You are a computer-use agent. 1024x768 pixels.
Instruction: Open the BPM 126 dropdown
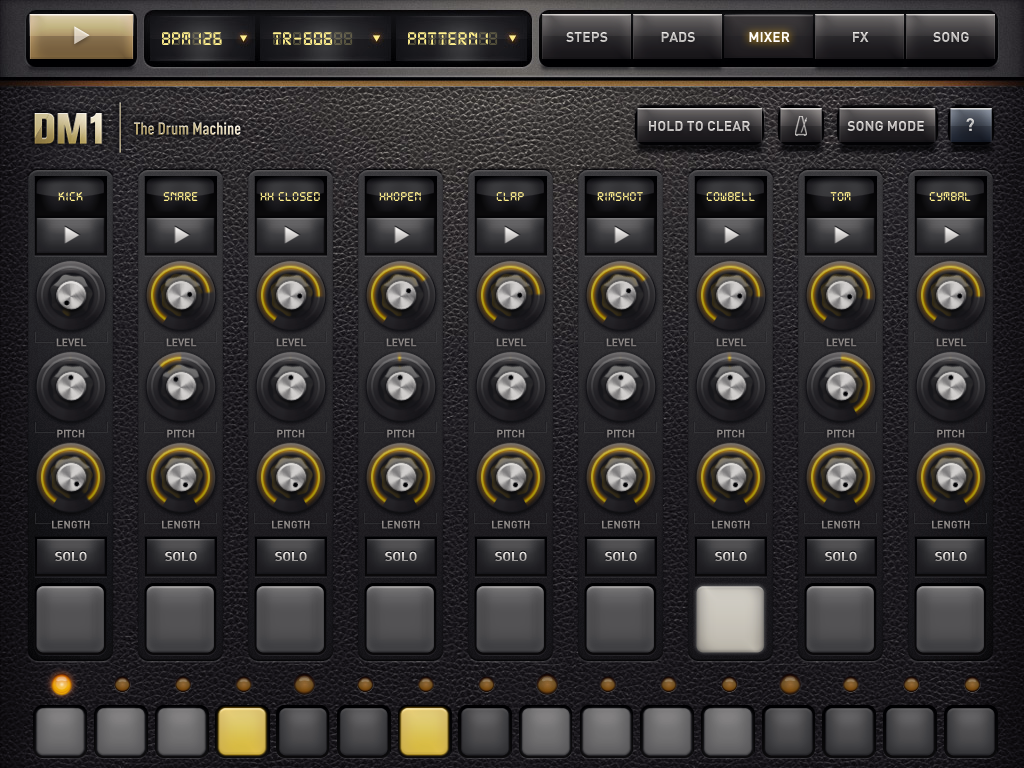click(204, 39)
